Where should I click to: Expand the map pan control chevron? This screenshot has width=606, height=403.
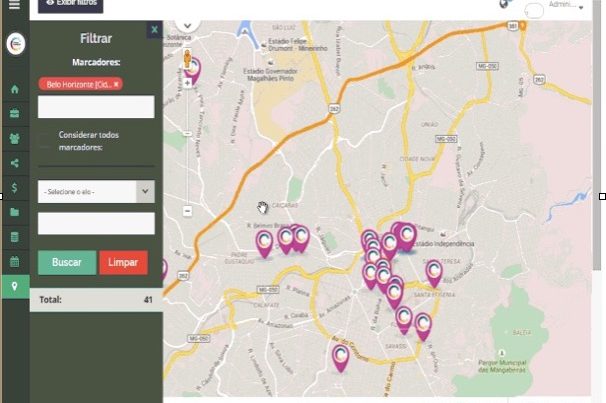coord(187,22)
